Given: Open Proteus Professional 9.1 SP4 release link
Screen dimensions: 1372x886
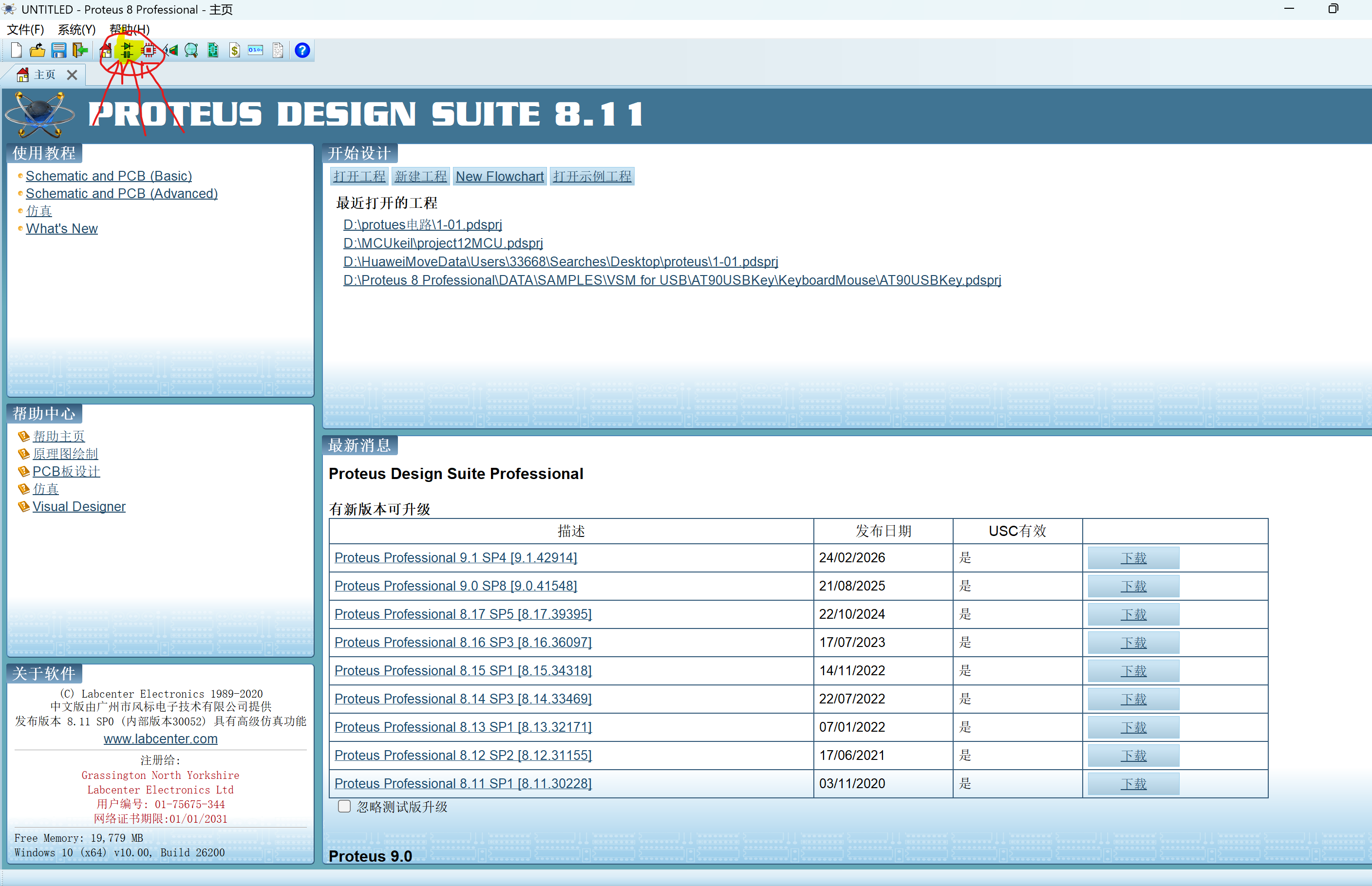Looking at the screenshot, I should 456,557.
